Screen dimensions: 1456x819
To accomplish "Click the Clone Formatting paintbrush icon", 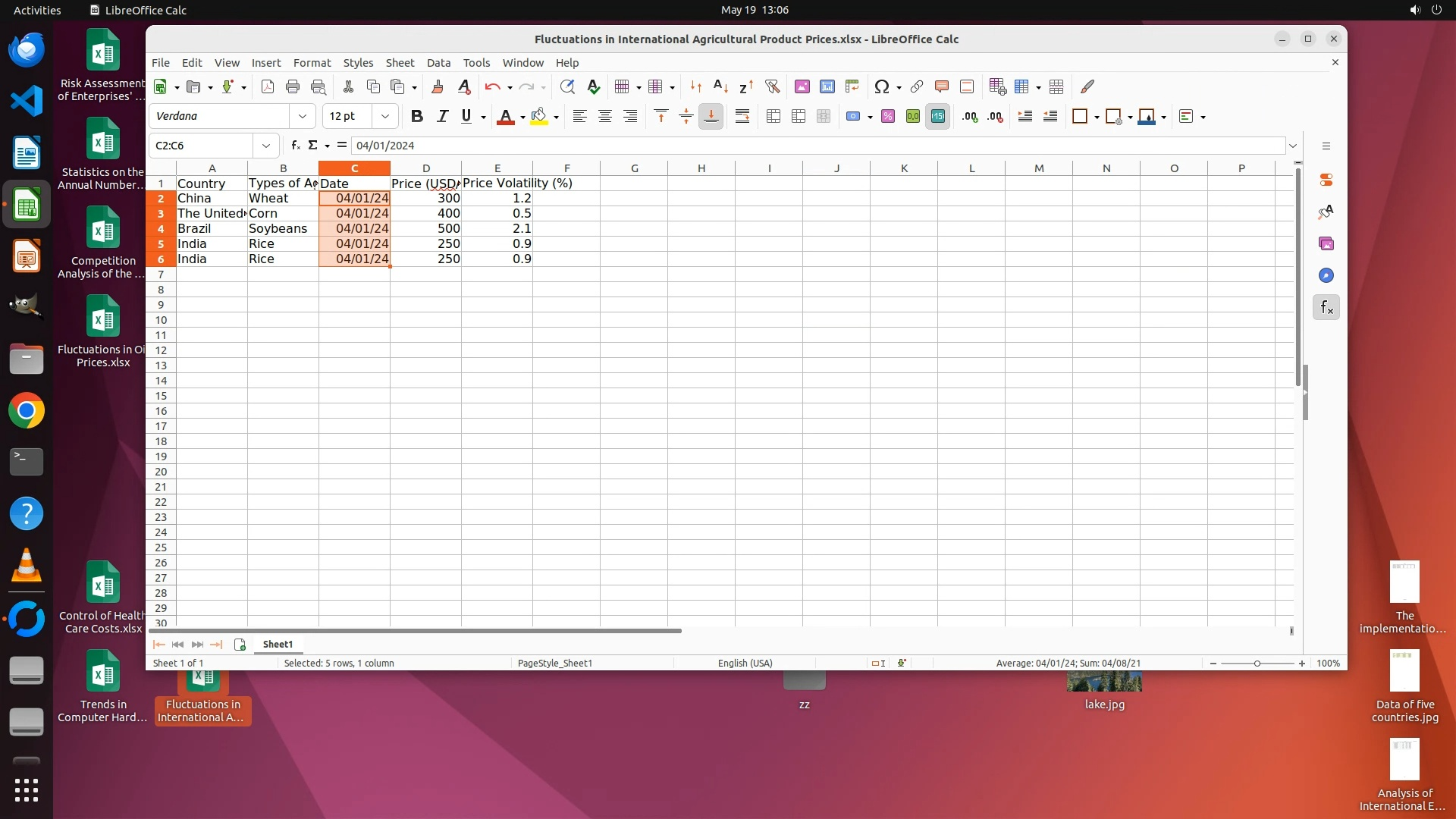I will click(x=437, y=86).
